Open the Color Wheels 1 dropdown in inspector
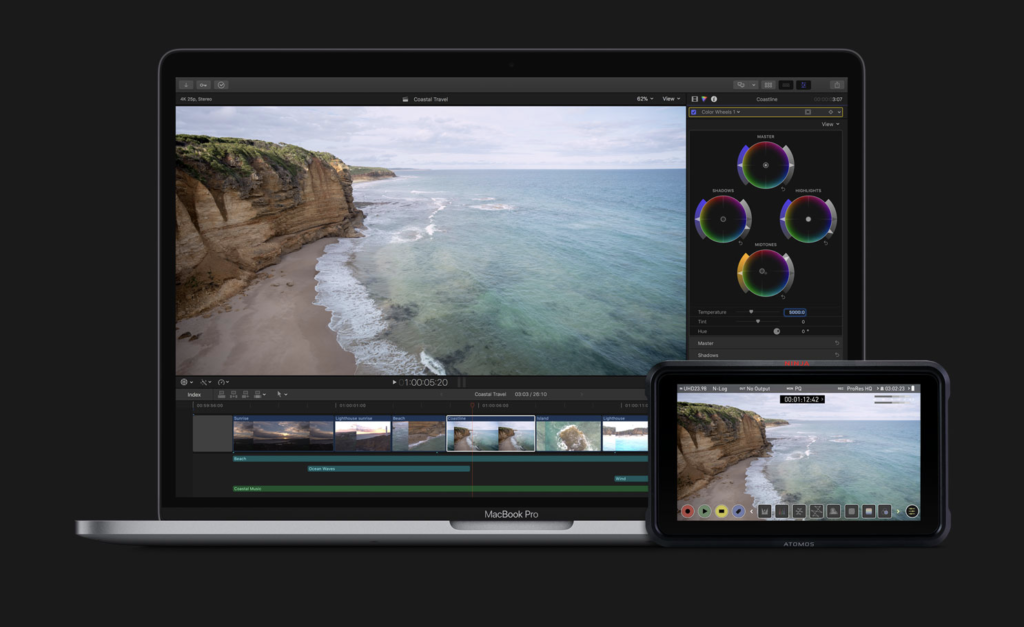This screenshot has width=1024, height=627. pyautogui.click(x=738, y=112)
